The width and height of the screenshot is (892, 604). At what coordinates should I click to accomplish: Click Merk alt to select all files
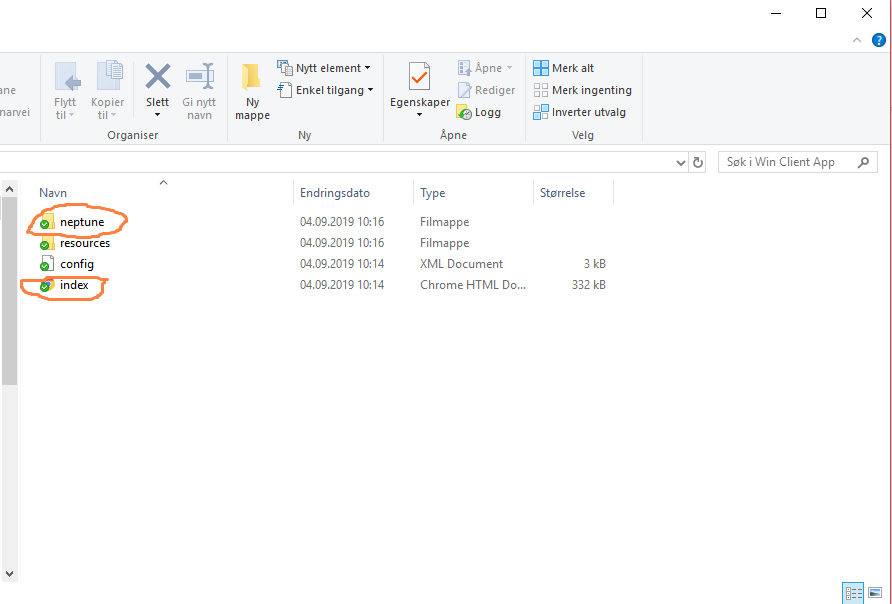(x=563, y=67)
